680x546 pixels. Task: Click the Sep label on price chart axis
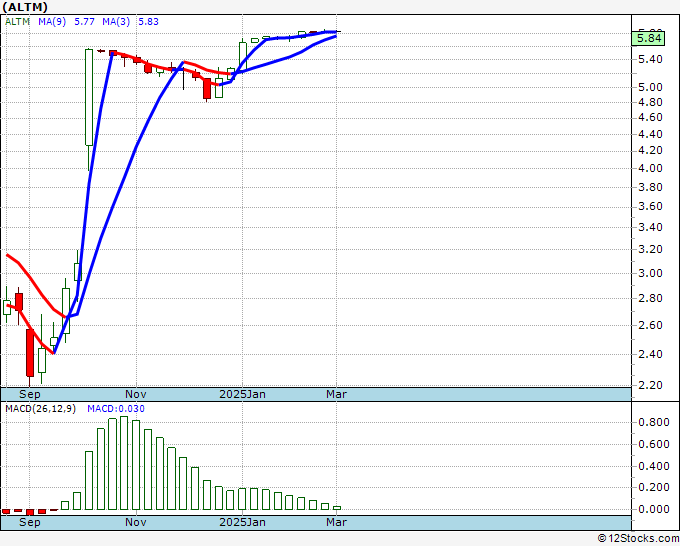click(x=29, y=394)
